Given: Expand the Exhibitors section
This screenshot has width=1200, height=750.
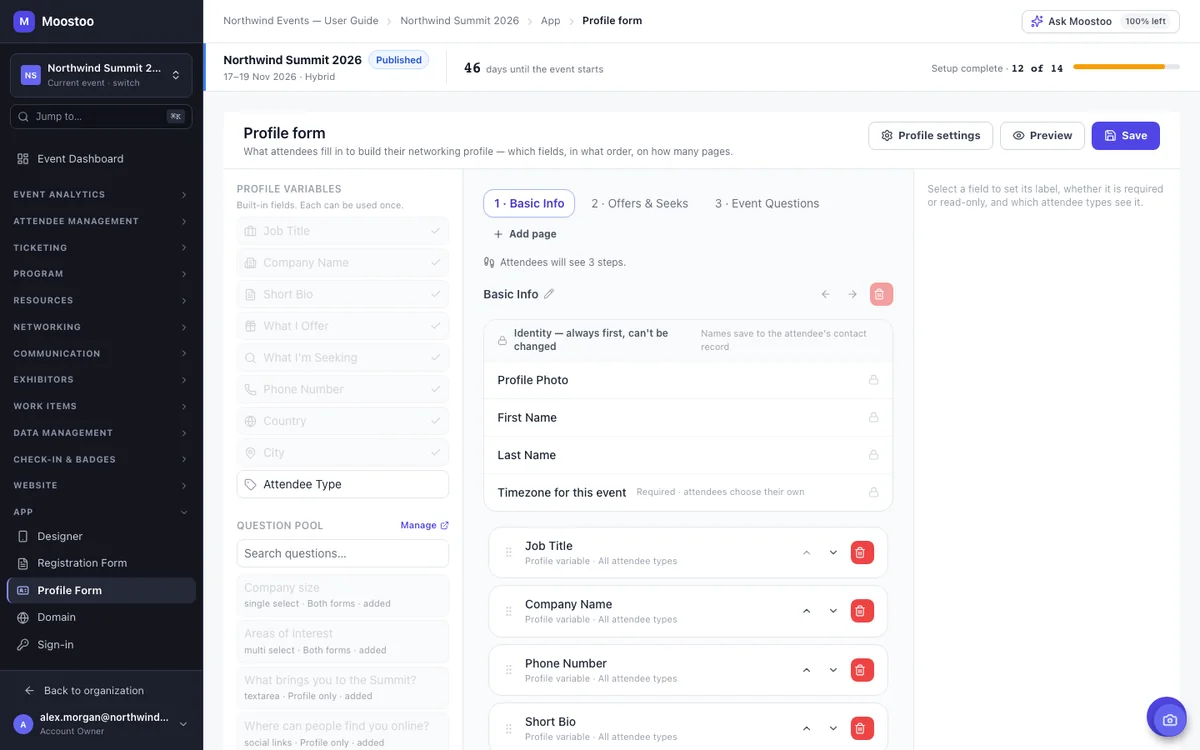Looking at the screenshot, I should [101, 380].
